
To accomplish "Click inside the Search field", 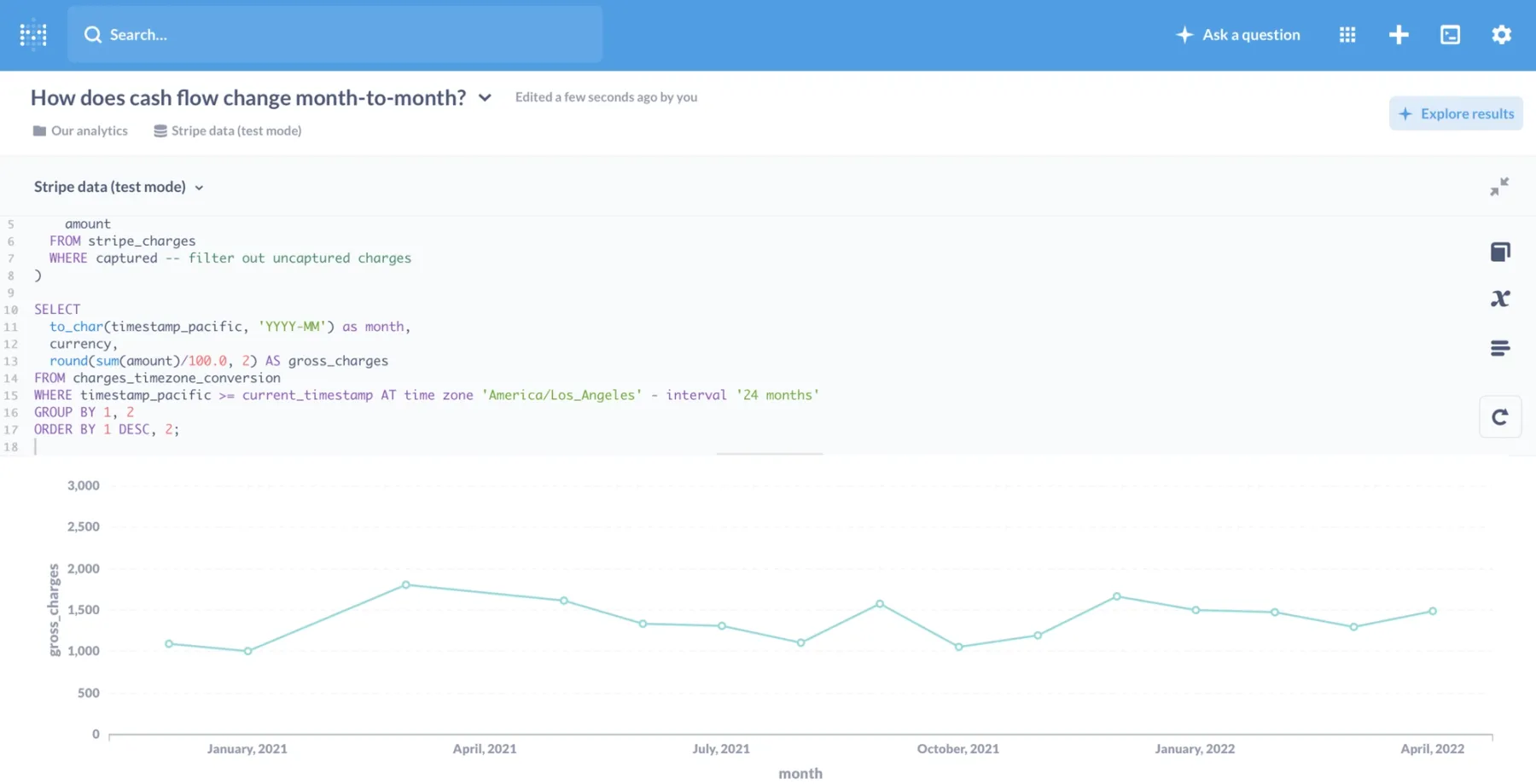I will 335,34.
